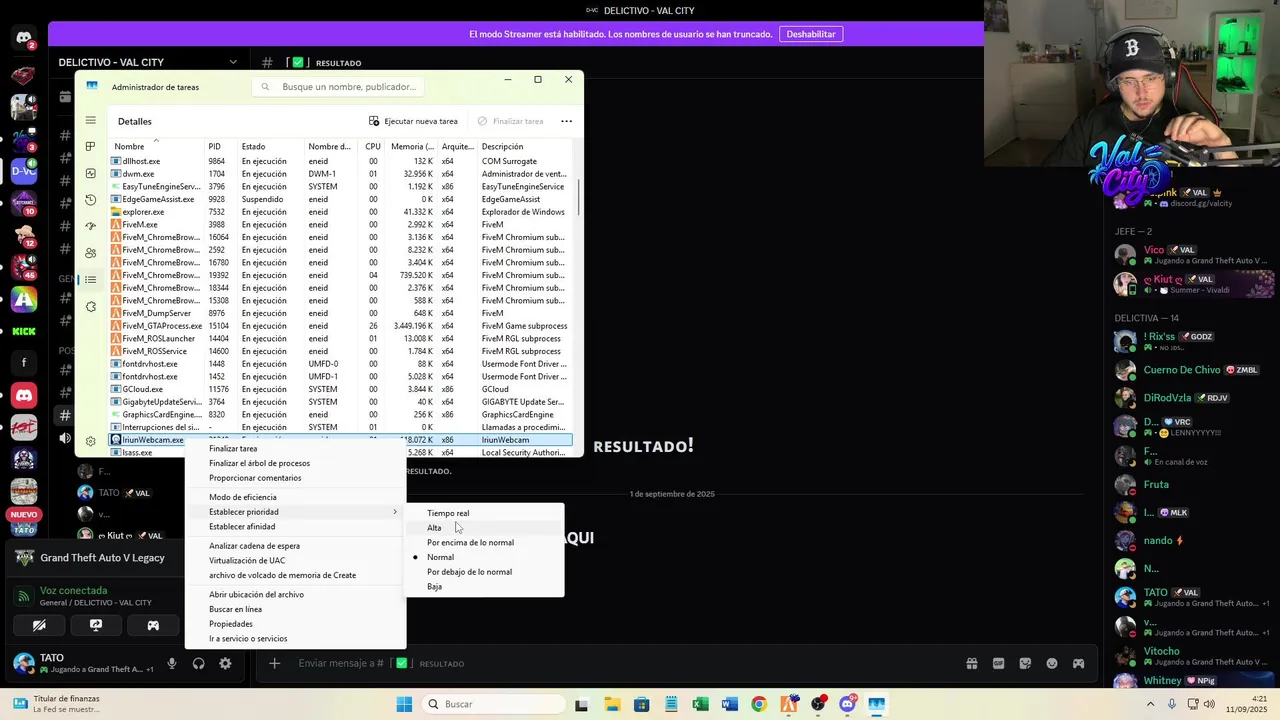Screen dimensions: 1280x720
Task: Sort by the Memoria column header
Action: click(412, 147)
